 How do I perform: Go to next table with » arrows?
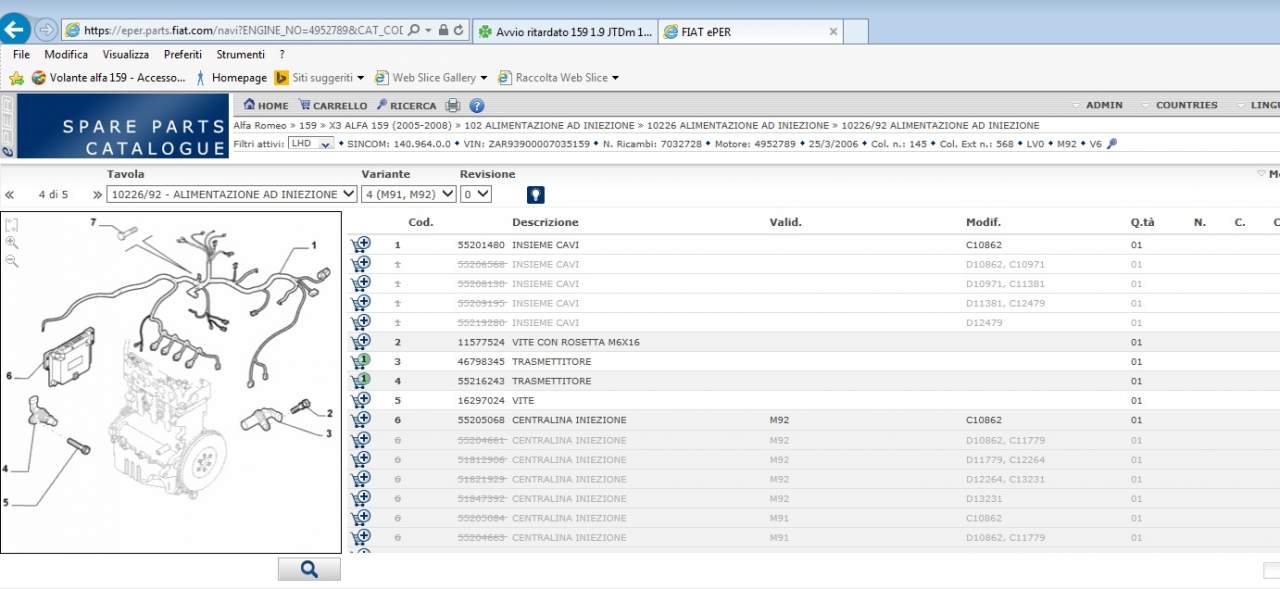coord(97,194)
